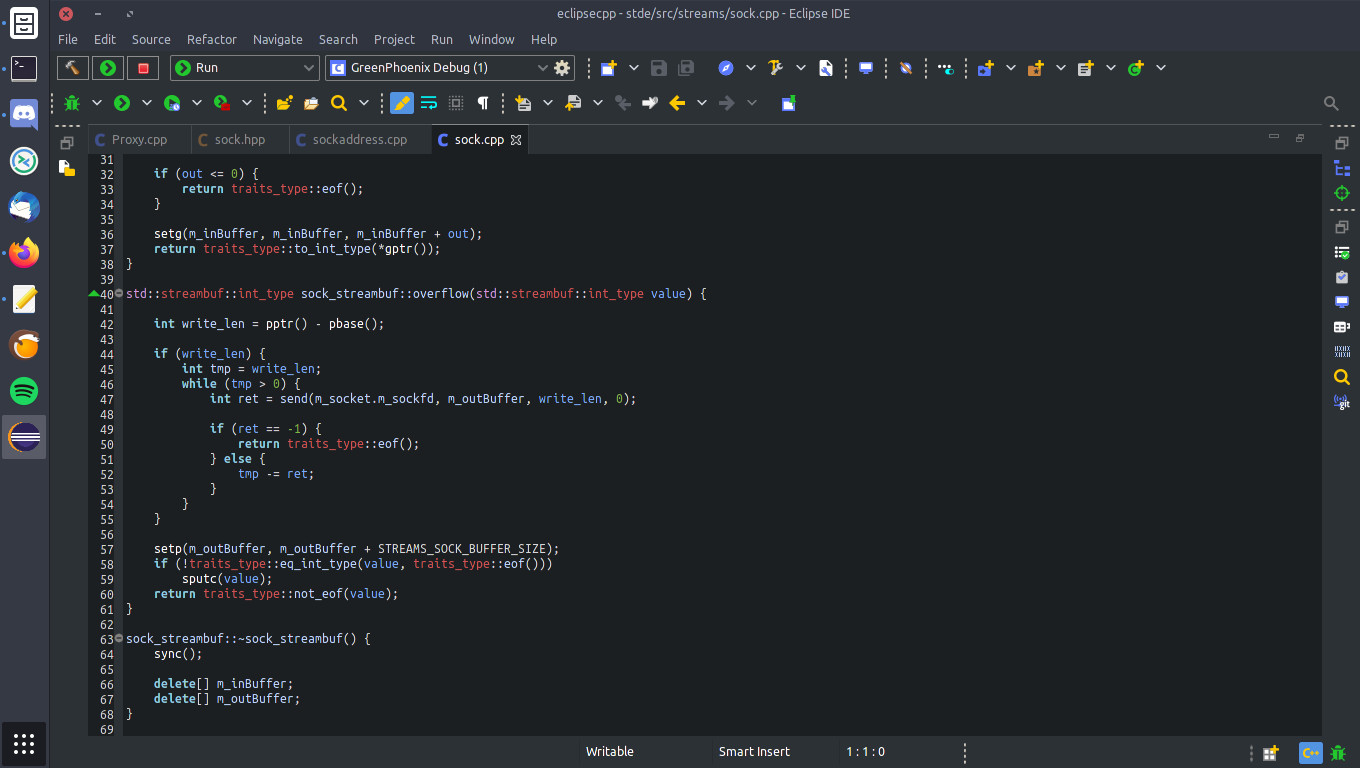The height and width of the screenshot is (768, 1360).
Task: Close the sock.cpp editor tab
Action: [516, 140]
